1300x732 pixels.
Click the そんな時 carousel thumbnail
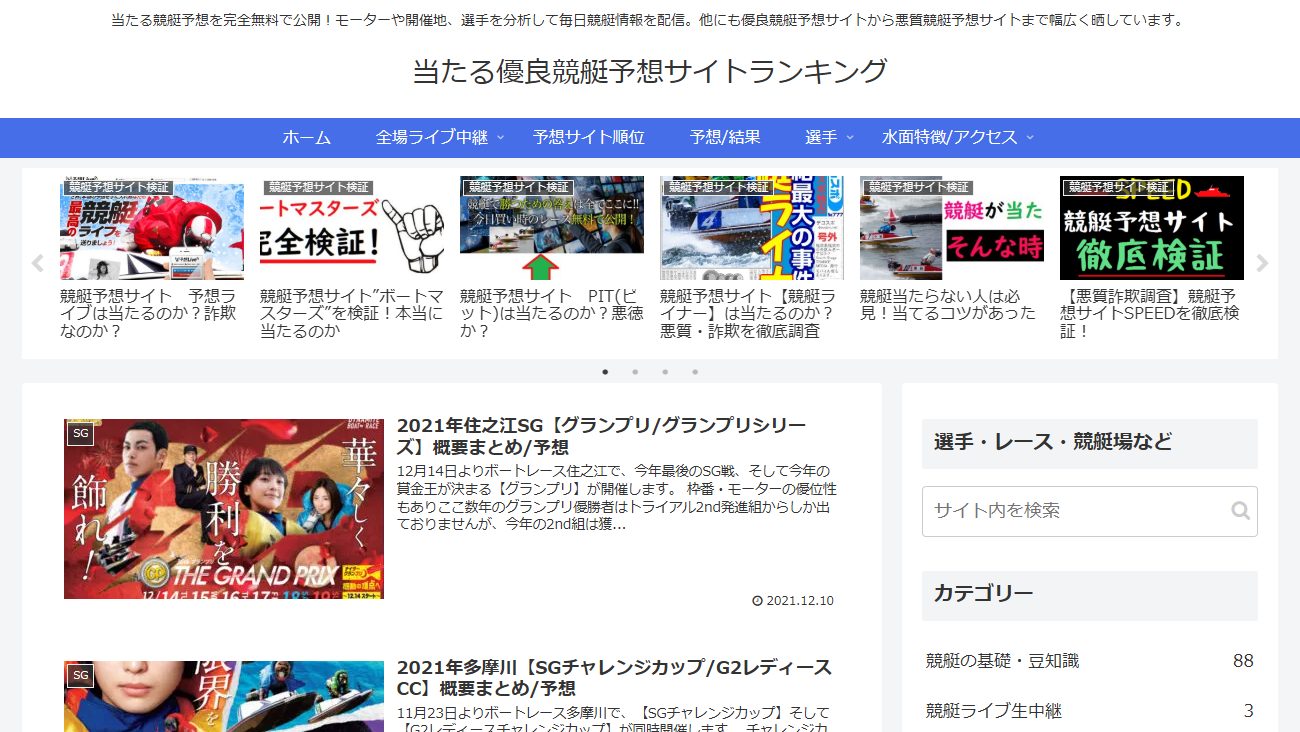952,228
